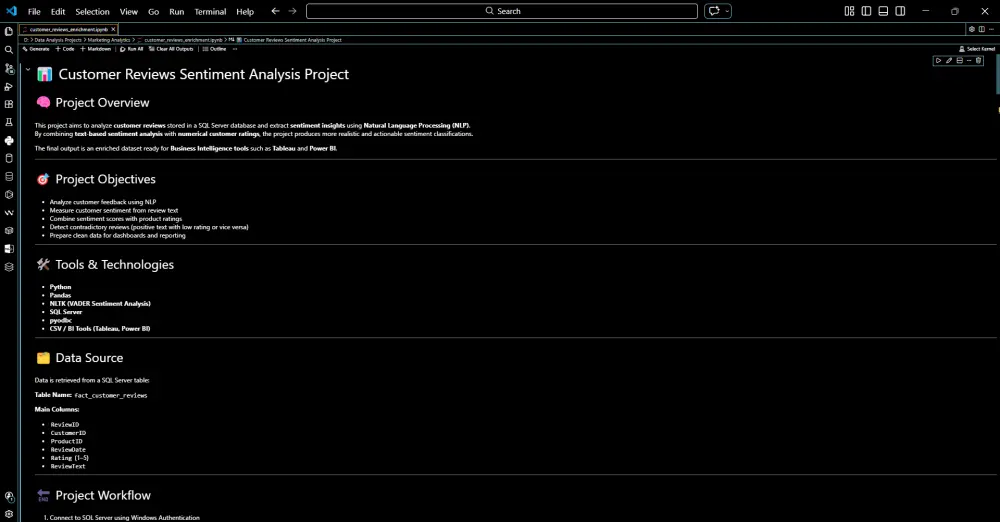Image resolution: width=1000 pixels, height=522 pixels.
Task: Click Run All in notebook toolbar
Action: tap(131, 49)
